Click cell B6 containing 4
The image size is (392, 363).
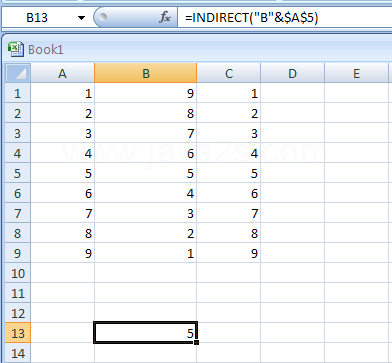tap(146, 193)
